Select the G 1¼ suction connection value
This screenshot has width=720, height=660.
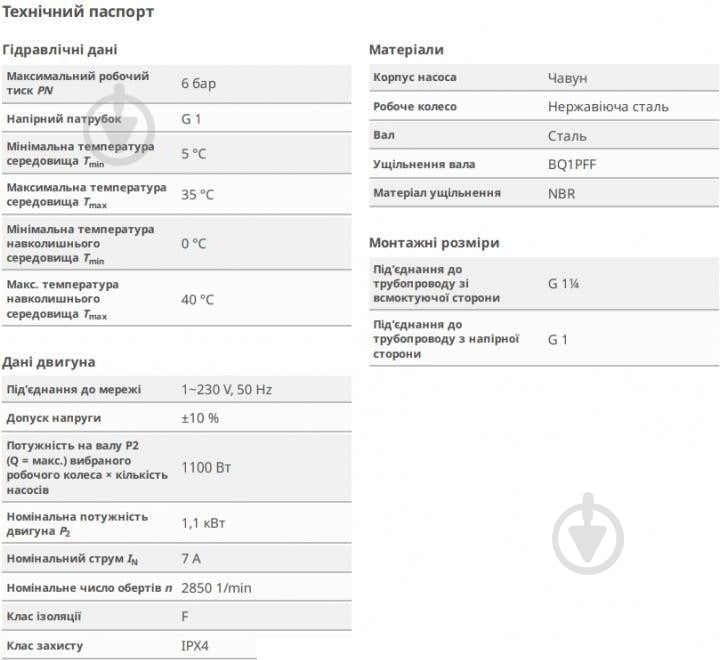[563, 284]
